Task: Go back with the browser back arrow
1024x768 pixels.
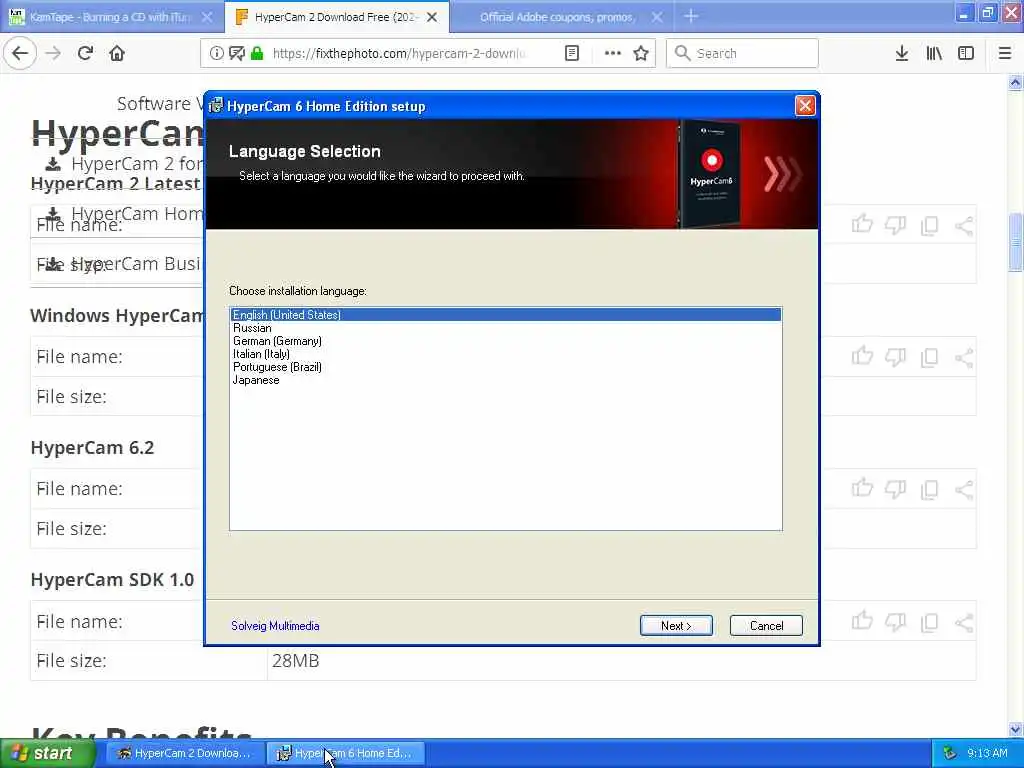Action: [20, 54]
